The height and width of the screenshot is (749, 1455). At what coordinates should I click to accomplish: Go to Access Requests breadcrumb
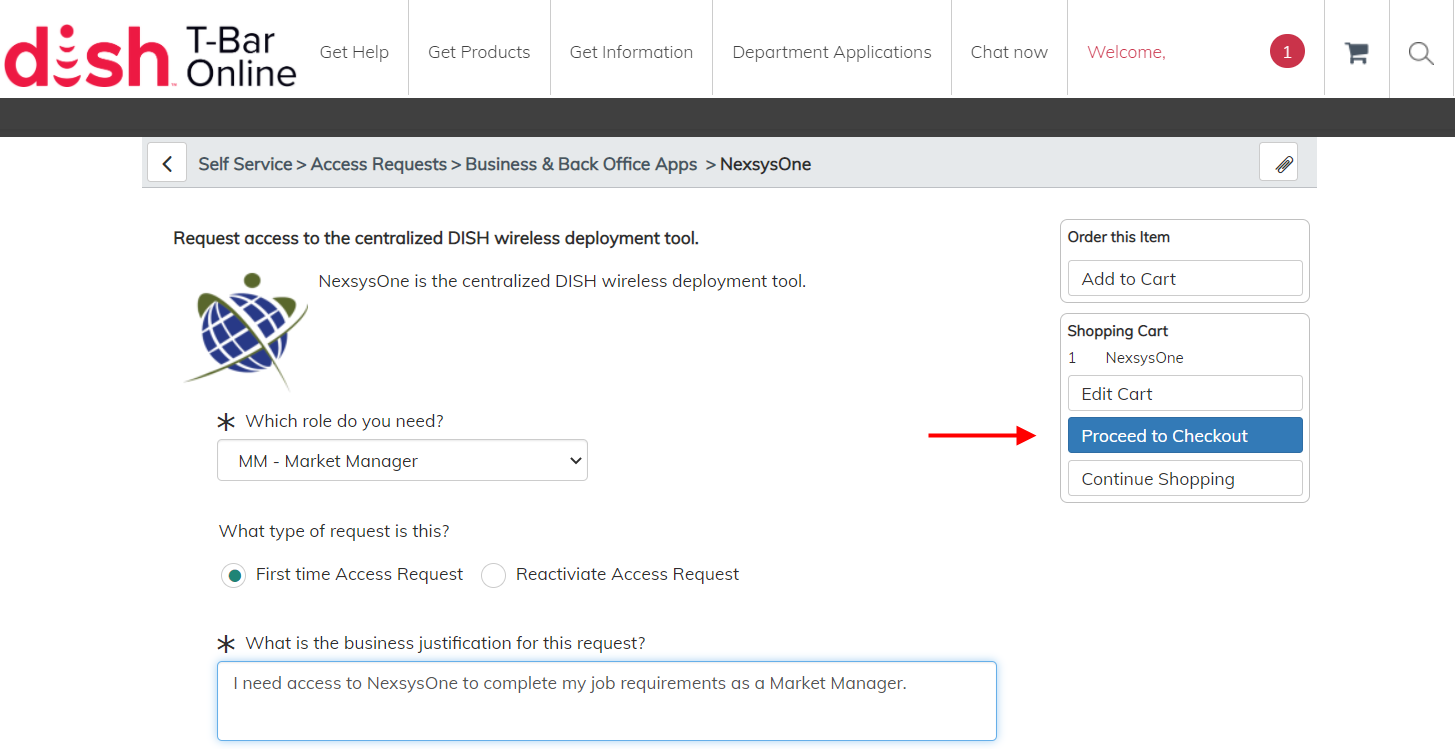point(379,164)
